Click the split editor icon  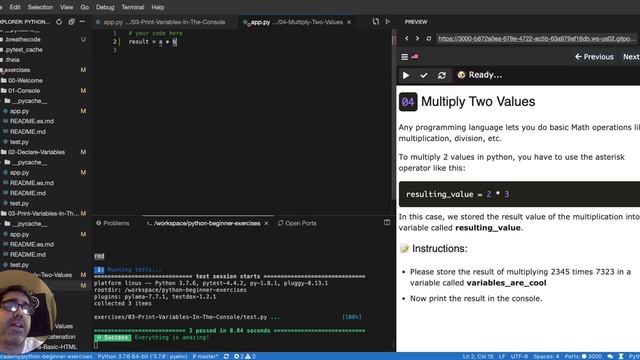[x=376, y=22]
